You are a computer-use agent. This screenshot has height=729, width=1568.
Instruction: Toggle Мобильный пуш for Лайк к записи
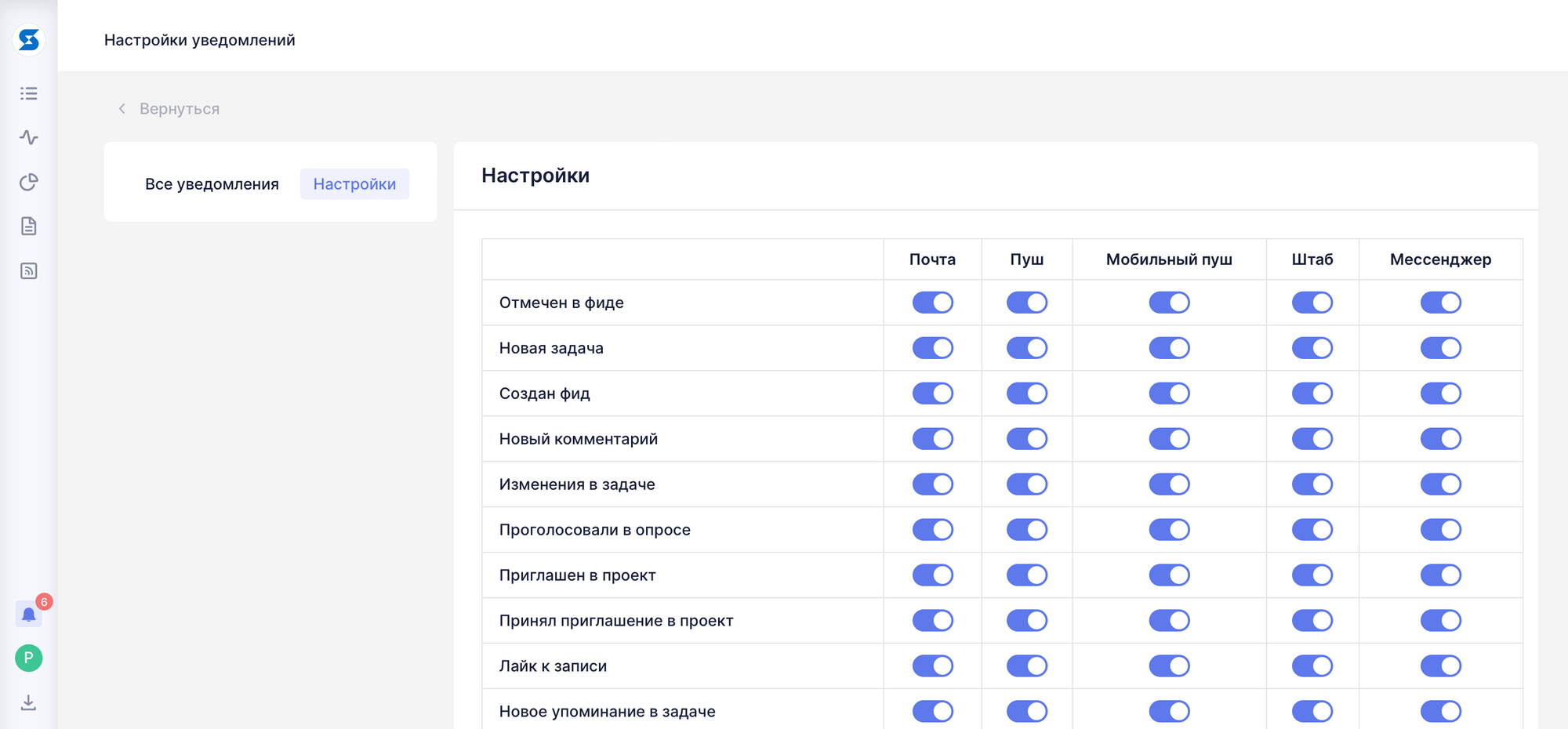click(x=1170, y=666)
